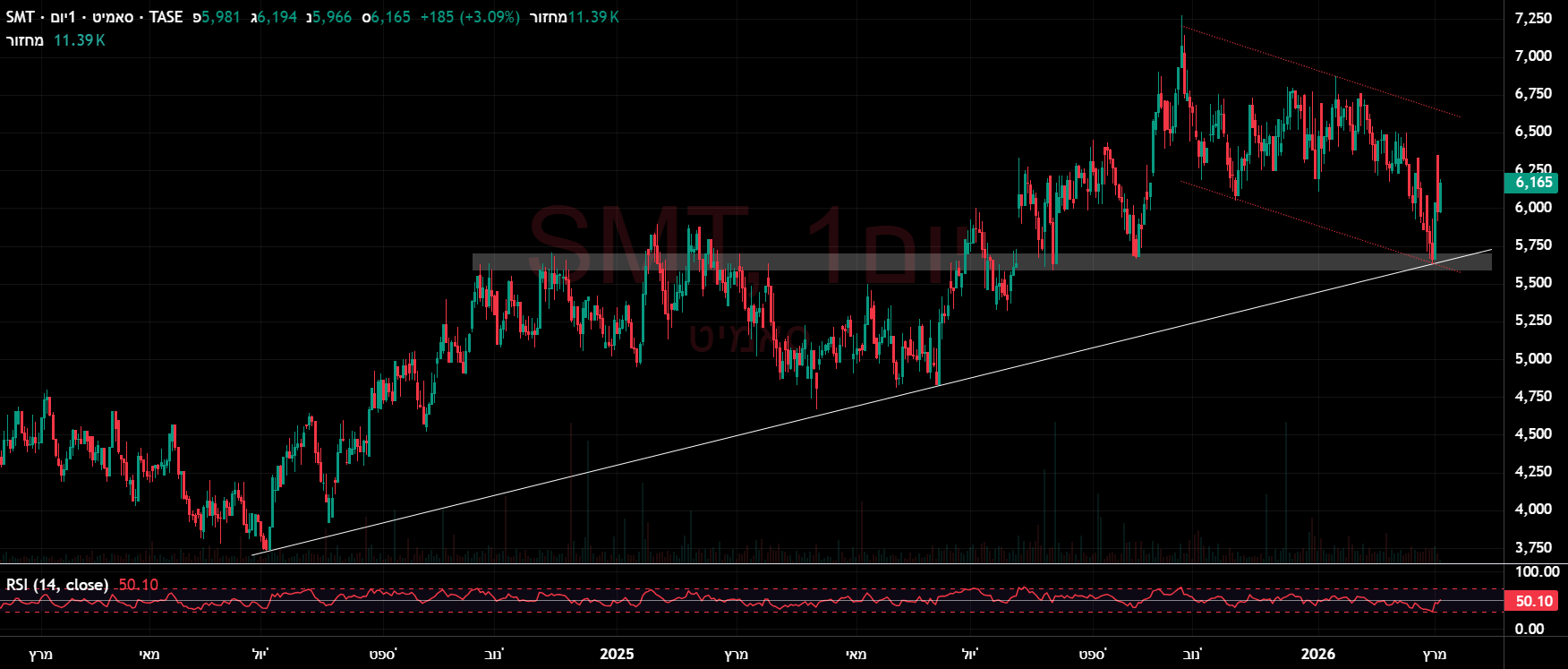Click the 2025 year label on time axis
1568x669 pixels.
[x=617, y=654]
